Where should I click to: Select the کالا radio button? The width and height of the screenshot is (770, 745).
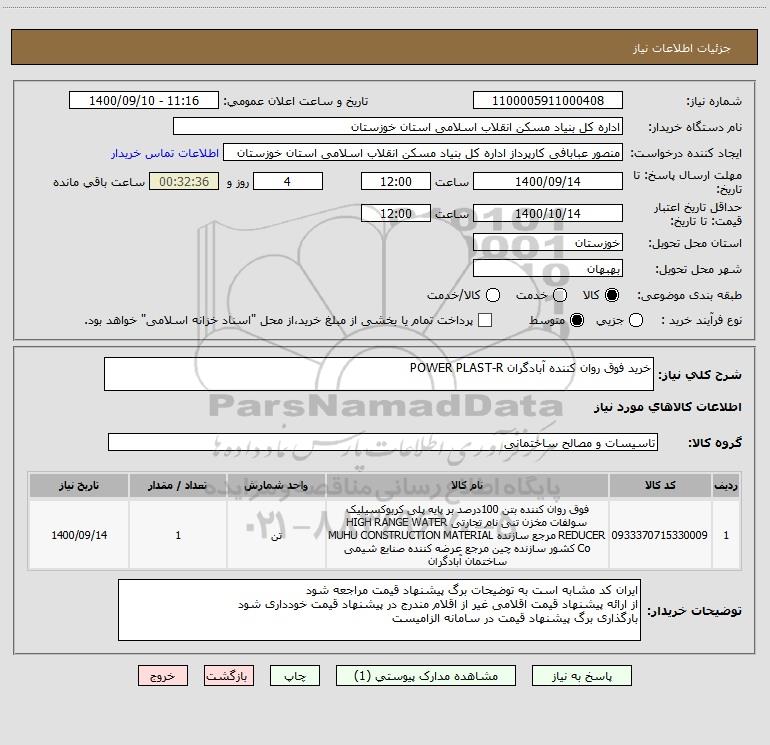(612, 295)
